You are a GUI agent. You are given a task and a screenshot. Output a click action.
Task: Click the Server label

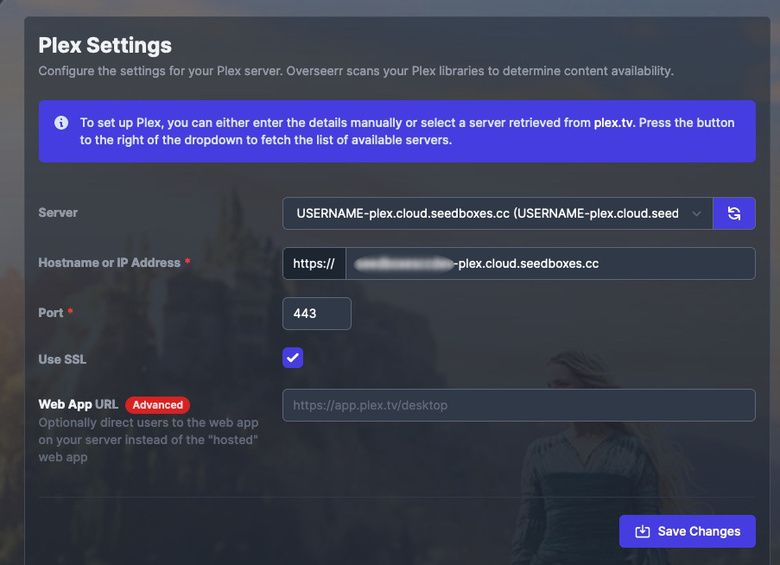[x=58, y=212]
